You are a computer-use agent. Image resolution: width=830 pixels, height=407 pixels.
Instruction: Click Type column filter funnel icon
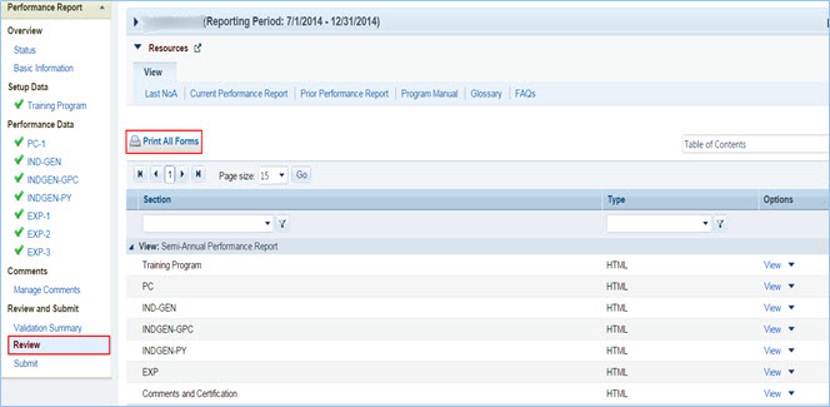[720, 223]
